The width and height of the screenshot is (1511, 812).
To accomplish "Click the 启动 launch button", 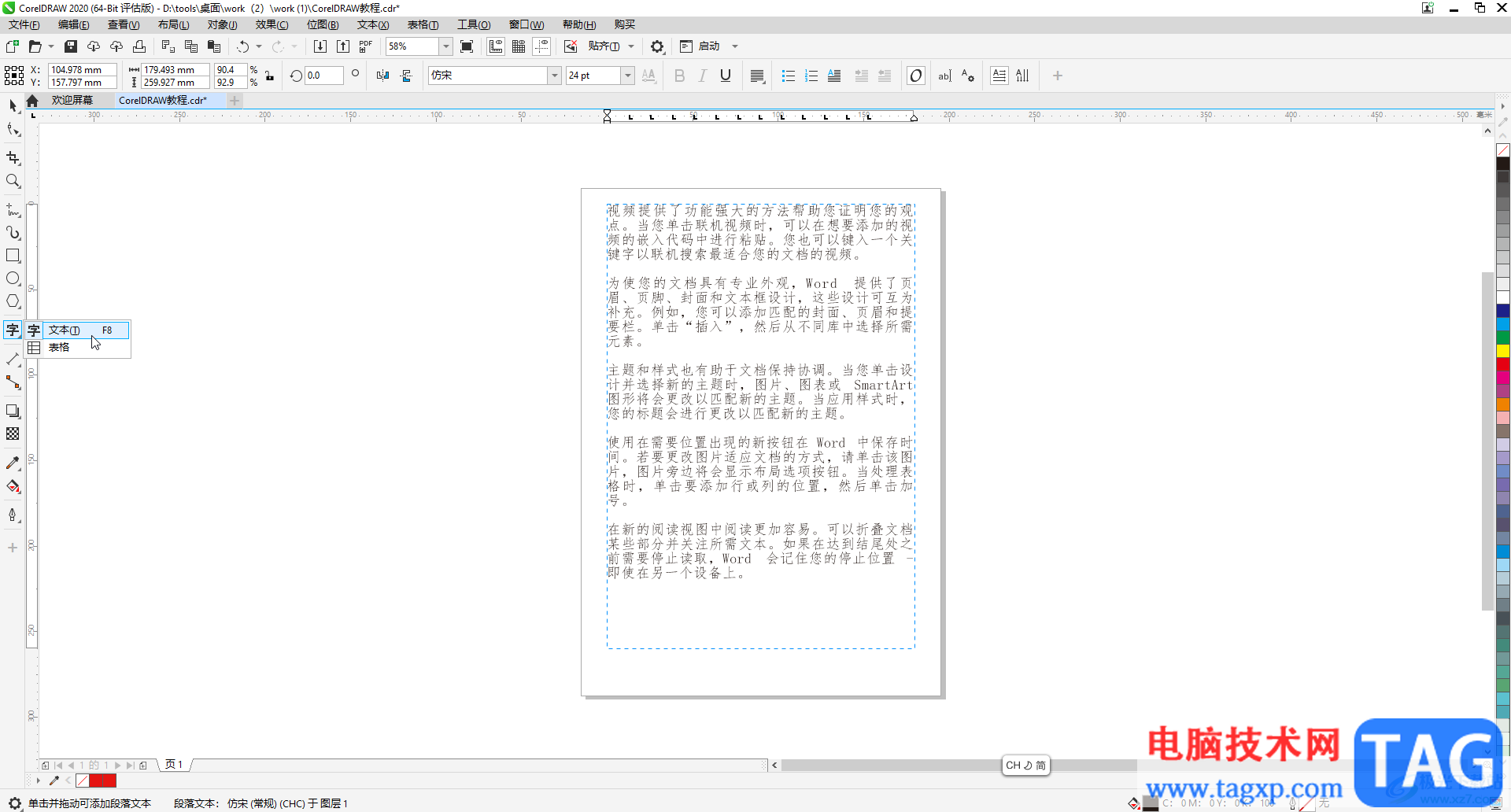I will click(700, 46).
